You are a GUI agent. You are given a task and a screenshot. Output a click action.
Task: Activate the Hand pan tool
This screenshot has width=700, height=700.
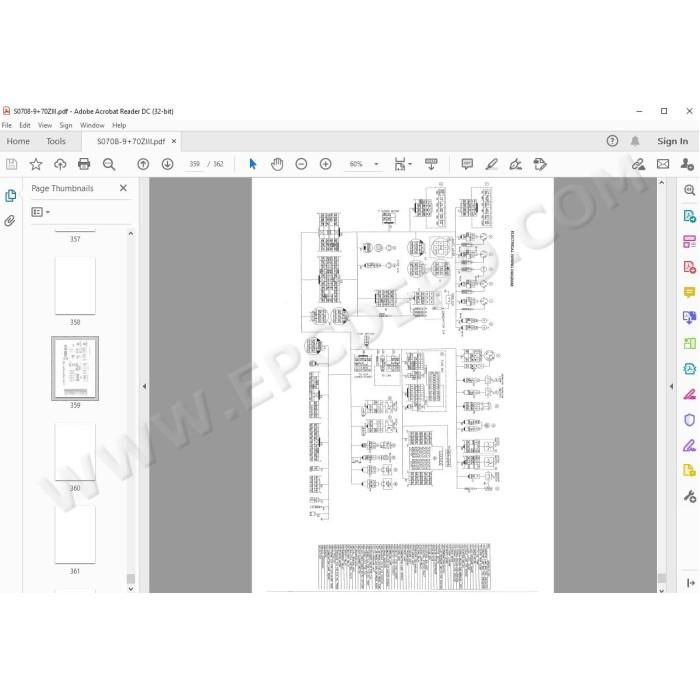tap(277, 164)
